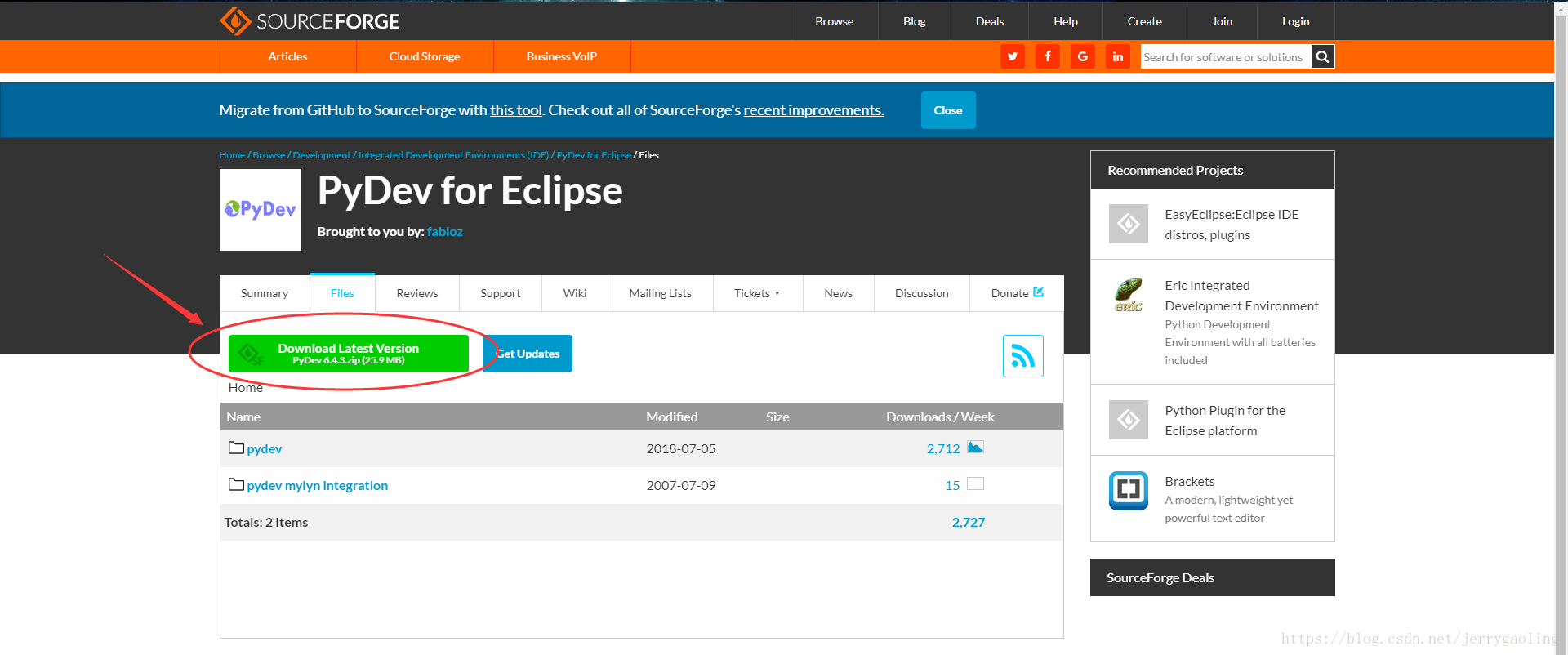Open Articles in orange bar
The image size is (1568, 655).
coord(287,56)
